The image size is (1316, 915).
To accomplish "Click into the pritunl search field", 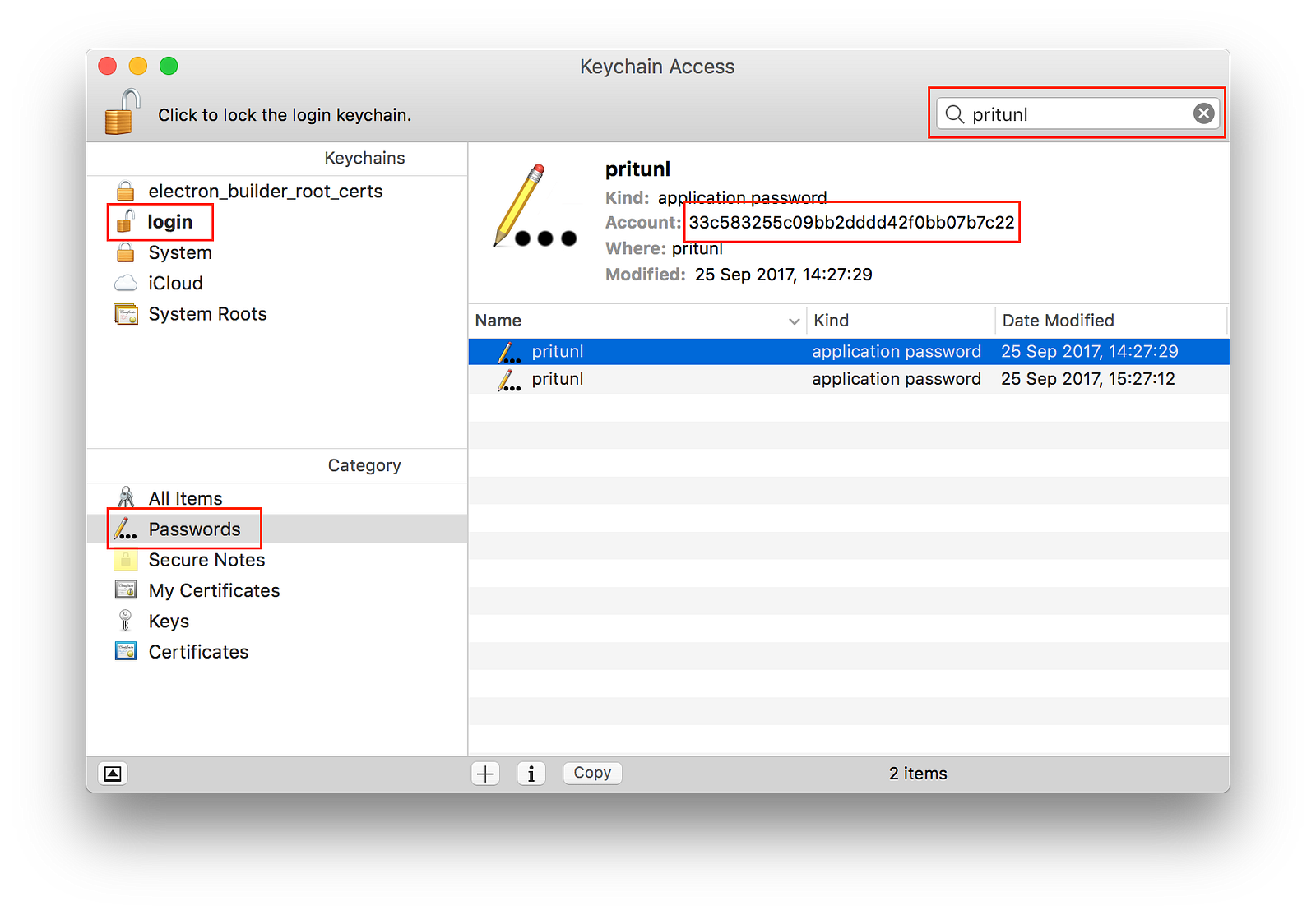I will click(x=1077, y=113).
